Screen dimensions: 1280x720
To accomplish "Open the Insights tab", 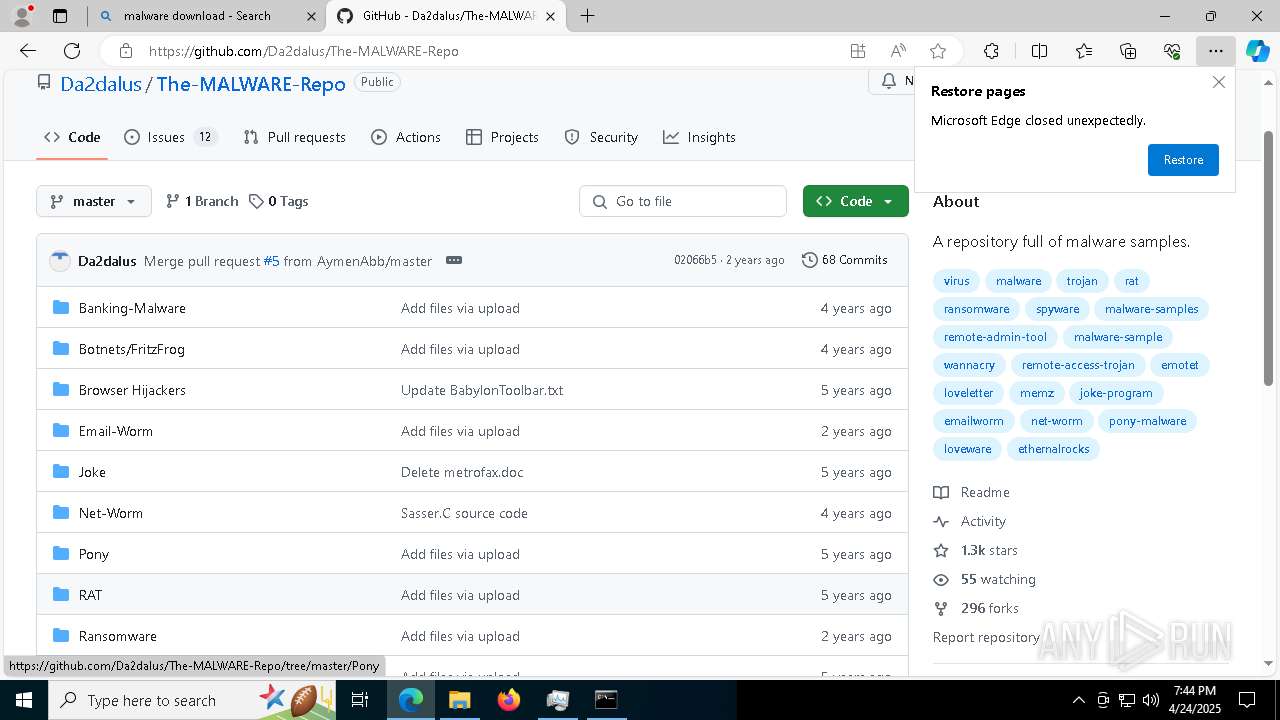I will point(699,137).
